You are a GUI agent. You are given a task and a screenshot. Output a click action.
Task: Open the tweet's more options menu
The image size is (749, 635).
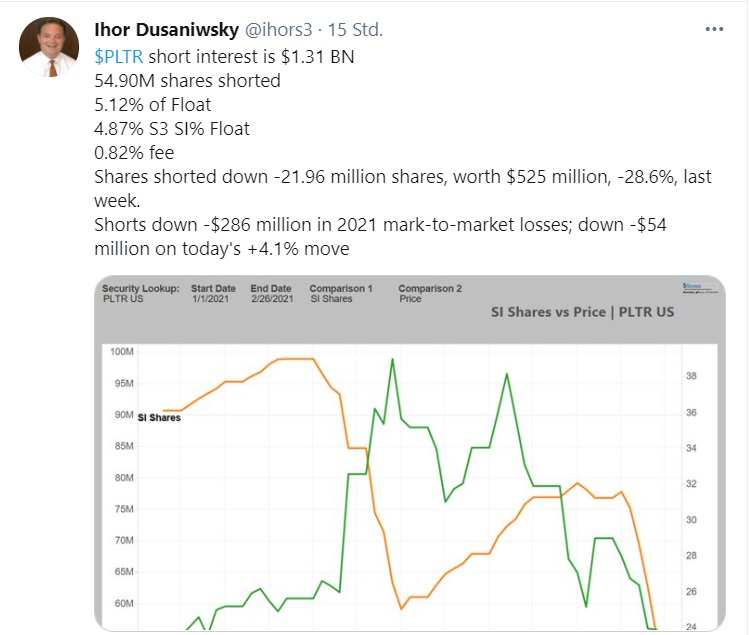713,30
